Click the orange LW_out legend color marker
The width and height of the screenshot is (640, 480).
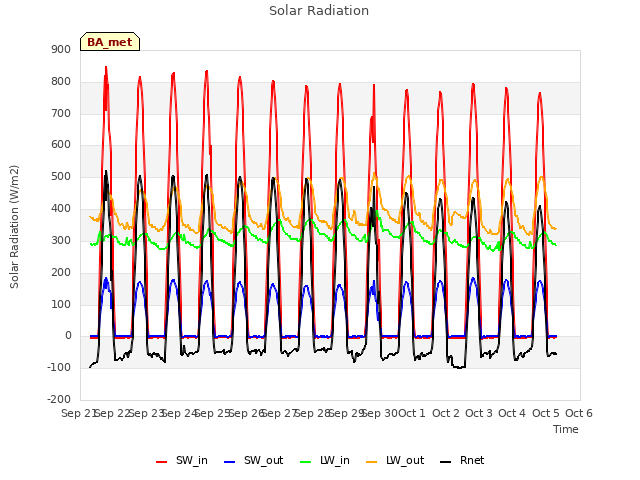tap(372, 462)
